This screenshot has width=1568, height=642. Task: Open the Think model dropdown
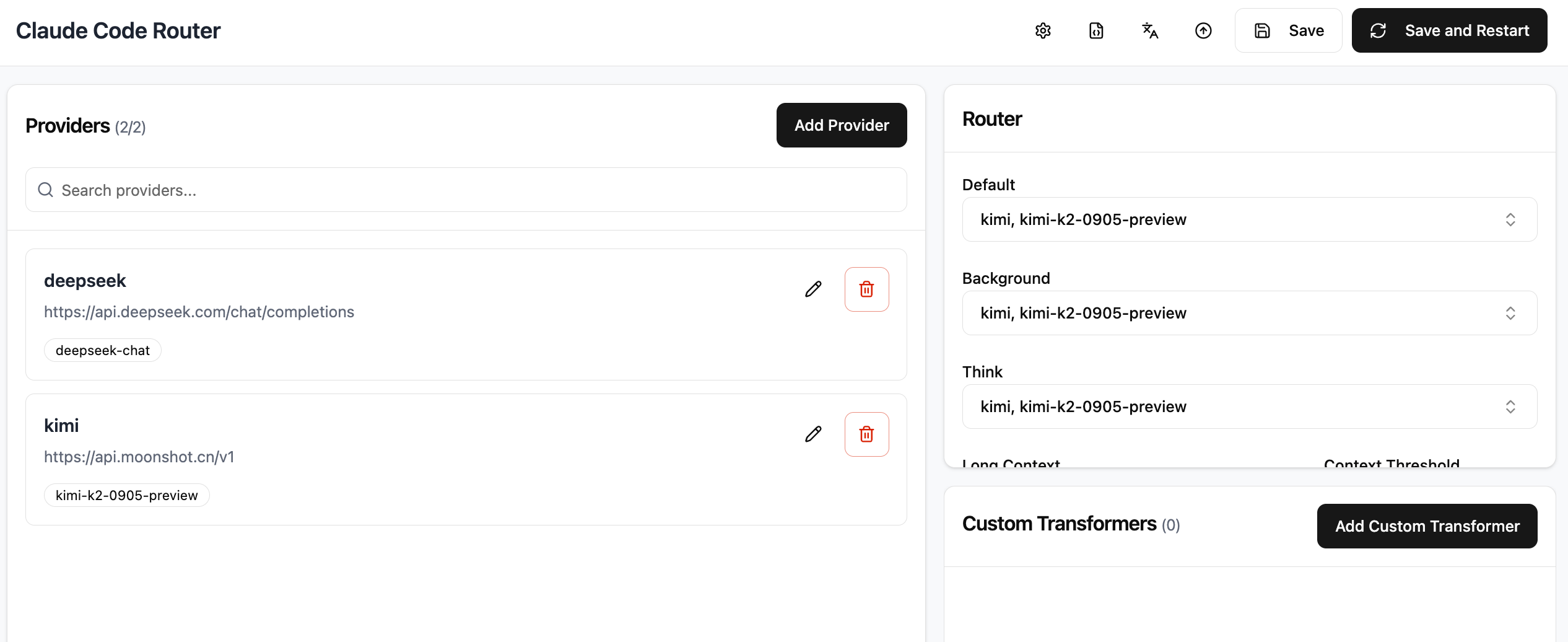click(1249, 407)
